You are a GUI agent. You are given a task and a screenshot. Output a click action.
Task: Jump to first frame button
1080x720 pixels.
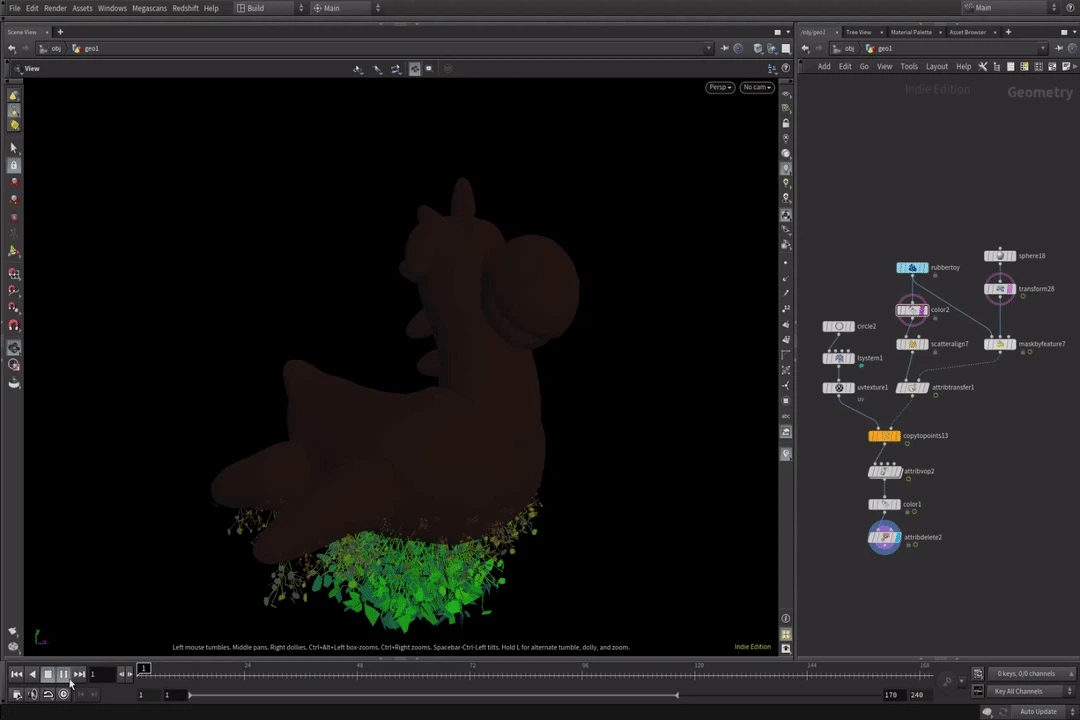pos(17,675)
